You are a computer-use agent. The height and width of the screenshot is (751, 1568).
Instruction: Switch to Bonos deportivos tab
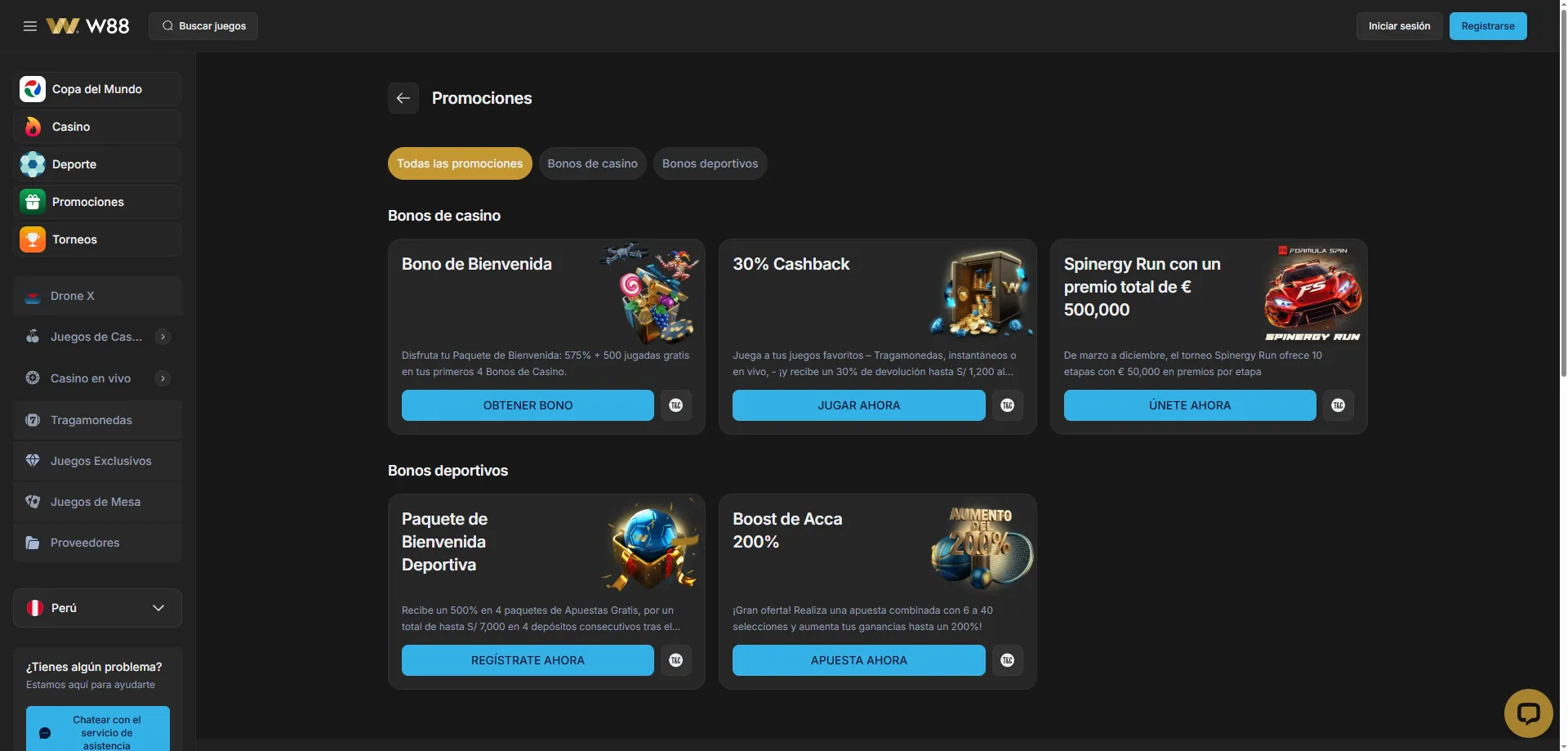coord(710,163)
